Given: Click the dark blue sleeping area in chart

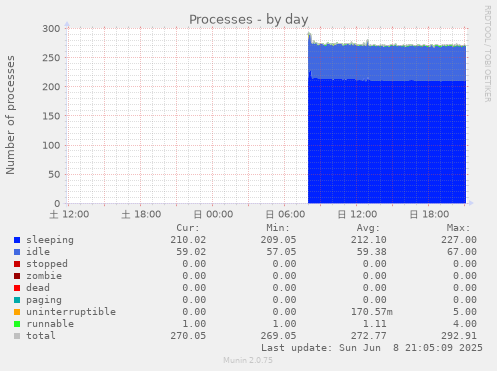Looking at the screenshot, I should pos(387,142).
